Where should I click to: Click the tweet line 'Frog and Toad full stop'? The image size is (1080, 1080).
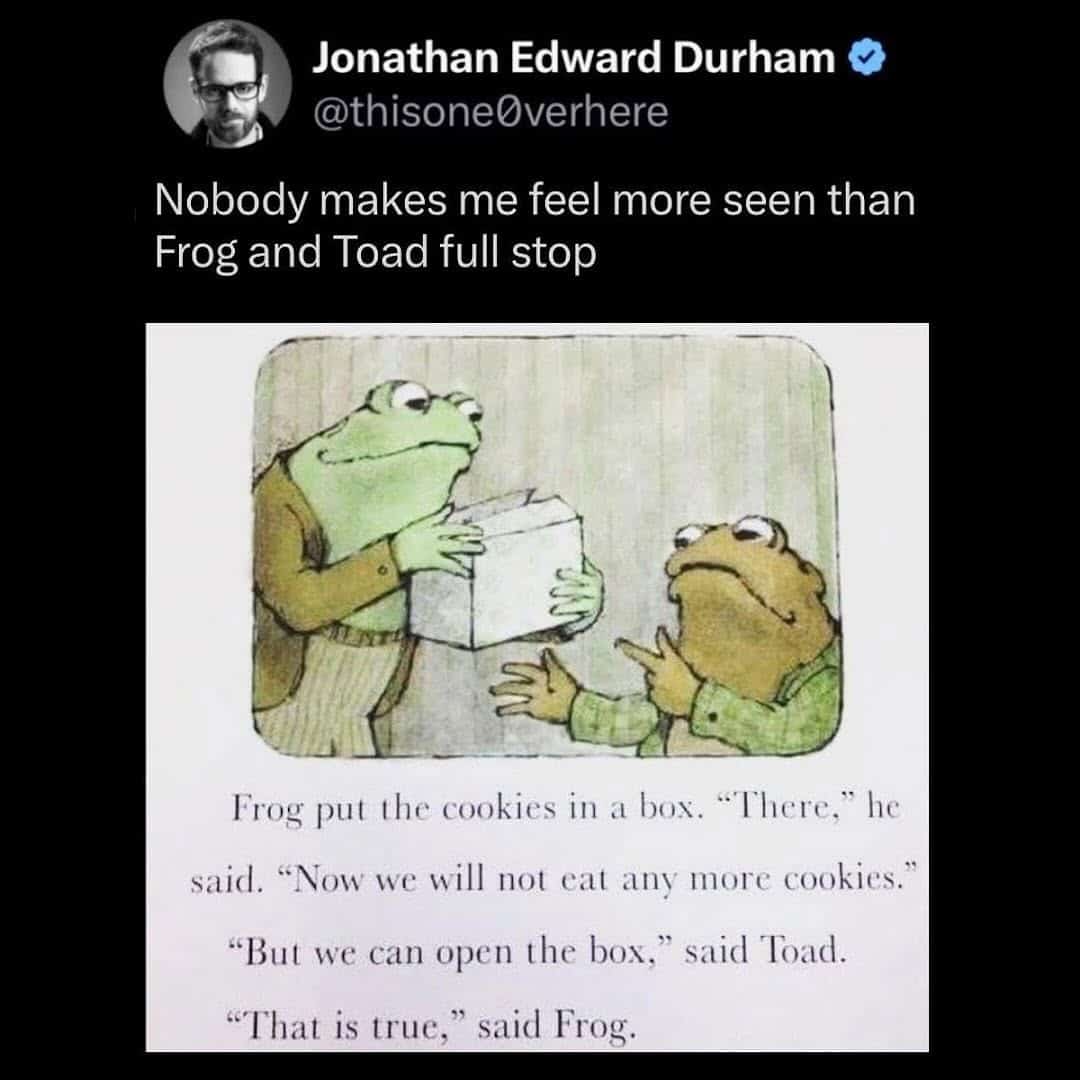click(375, 253)
